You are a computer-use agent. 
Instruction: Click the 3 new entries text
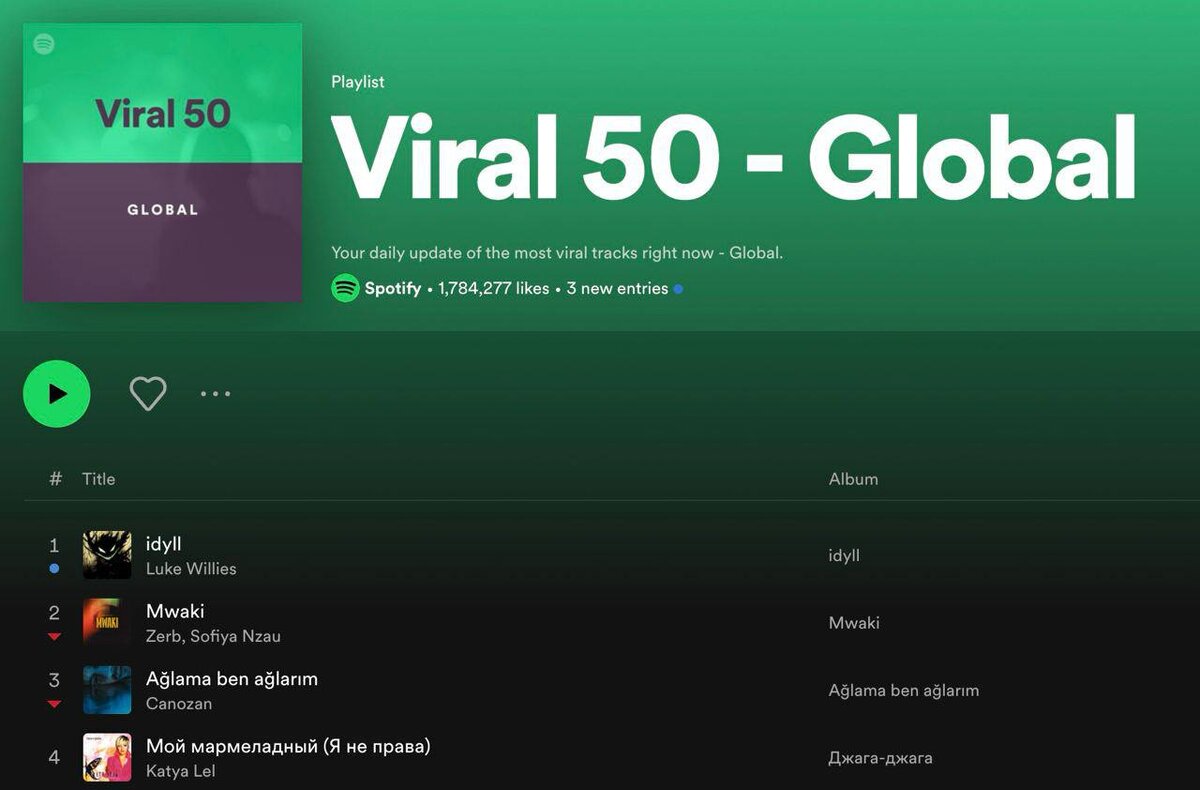pyautogui.click(x=617, y=288)
